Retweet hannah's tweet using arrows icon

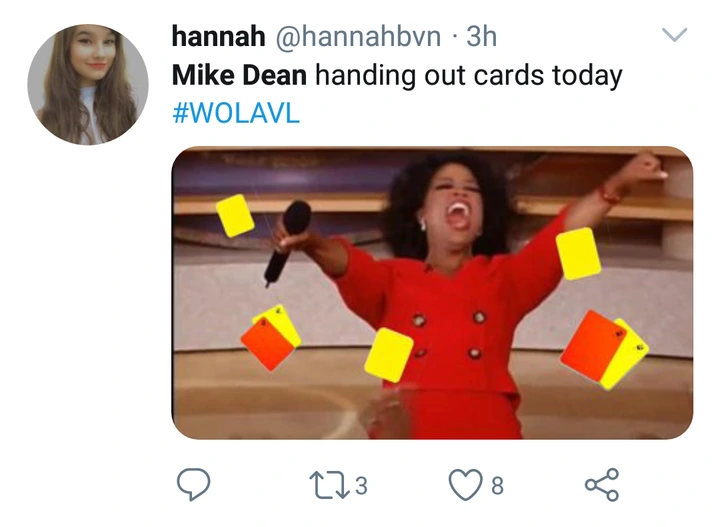pos(329,485)
